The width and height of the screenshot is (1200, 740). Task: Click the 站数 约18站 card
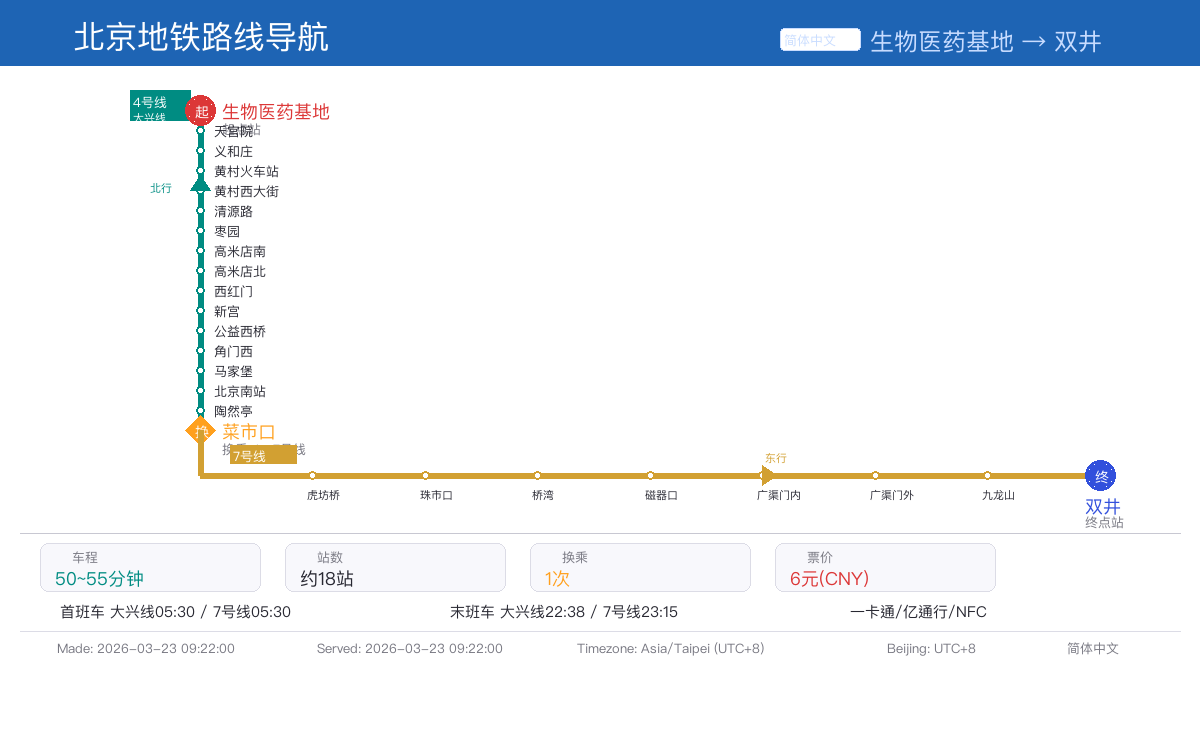point(395,568)
